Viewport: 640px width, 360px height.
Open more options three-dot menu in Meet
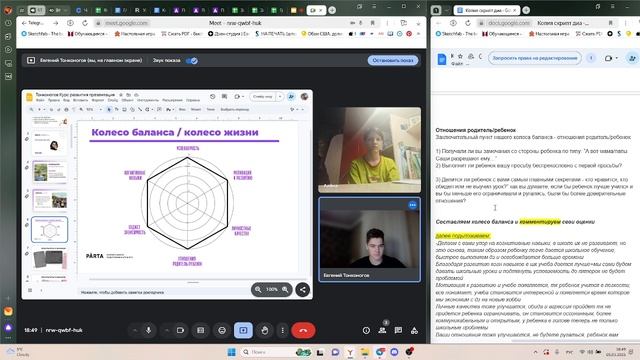coord(282,330)
